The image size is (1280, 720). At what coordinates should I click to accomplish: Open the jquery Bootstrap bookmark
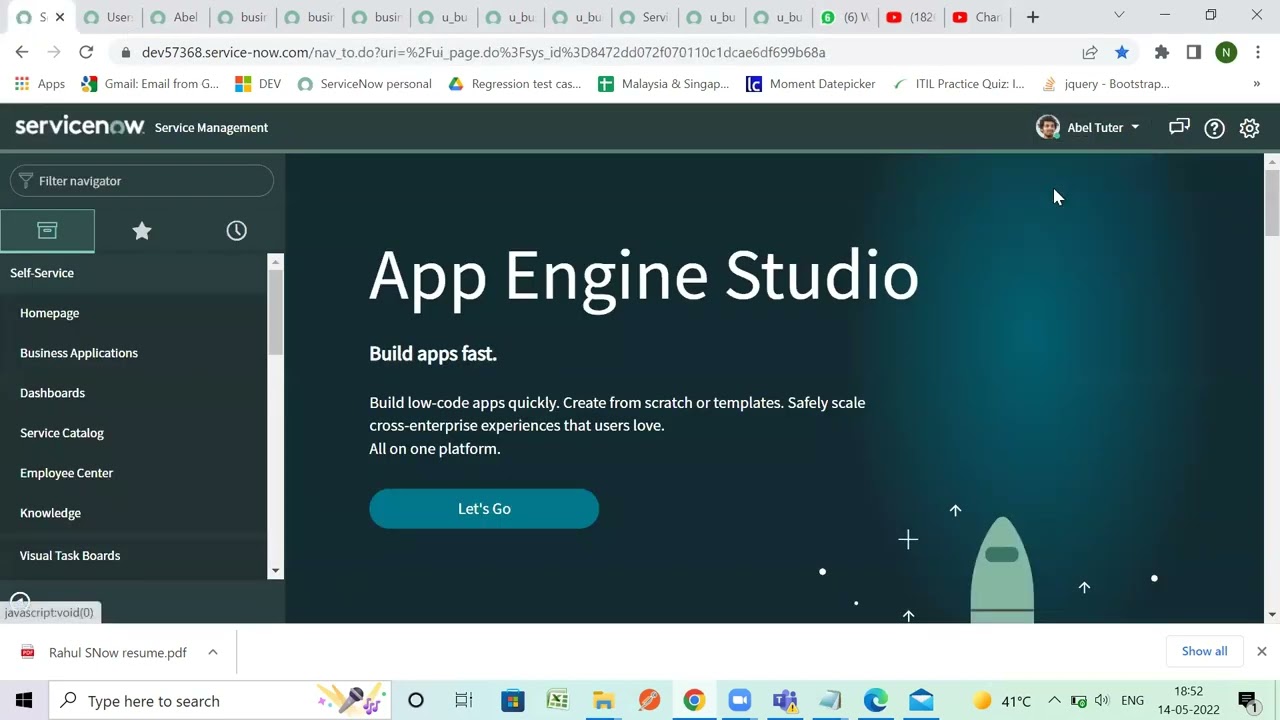1105,84
